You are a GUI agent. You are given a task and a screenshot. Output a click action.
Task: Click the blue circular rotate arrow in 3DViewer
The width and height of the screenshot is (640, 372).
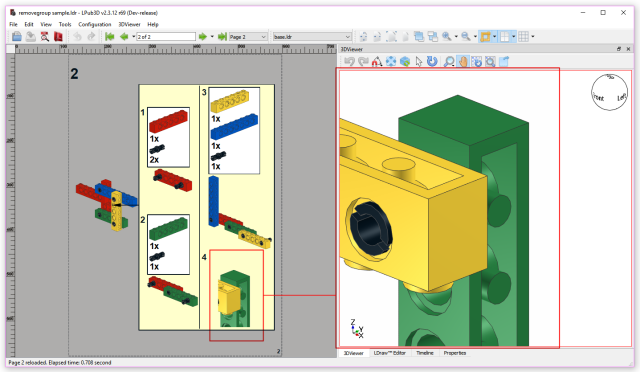432,62
